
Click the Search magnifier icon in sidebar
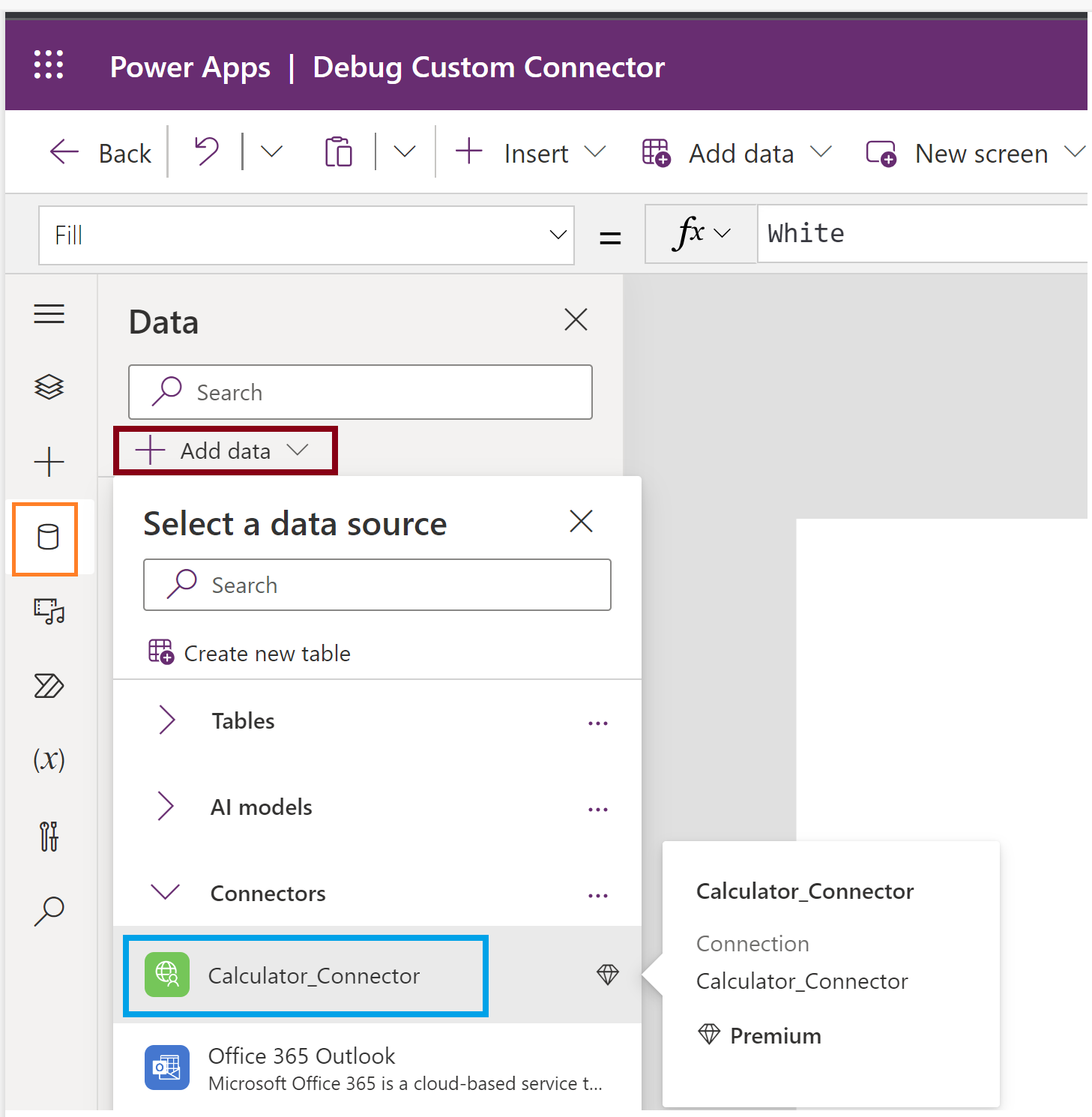click(x=49, y=911)
